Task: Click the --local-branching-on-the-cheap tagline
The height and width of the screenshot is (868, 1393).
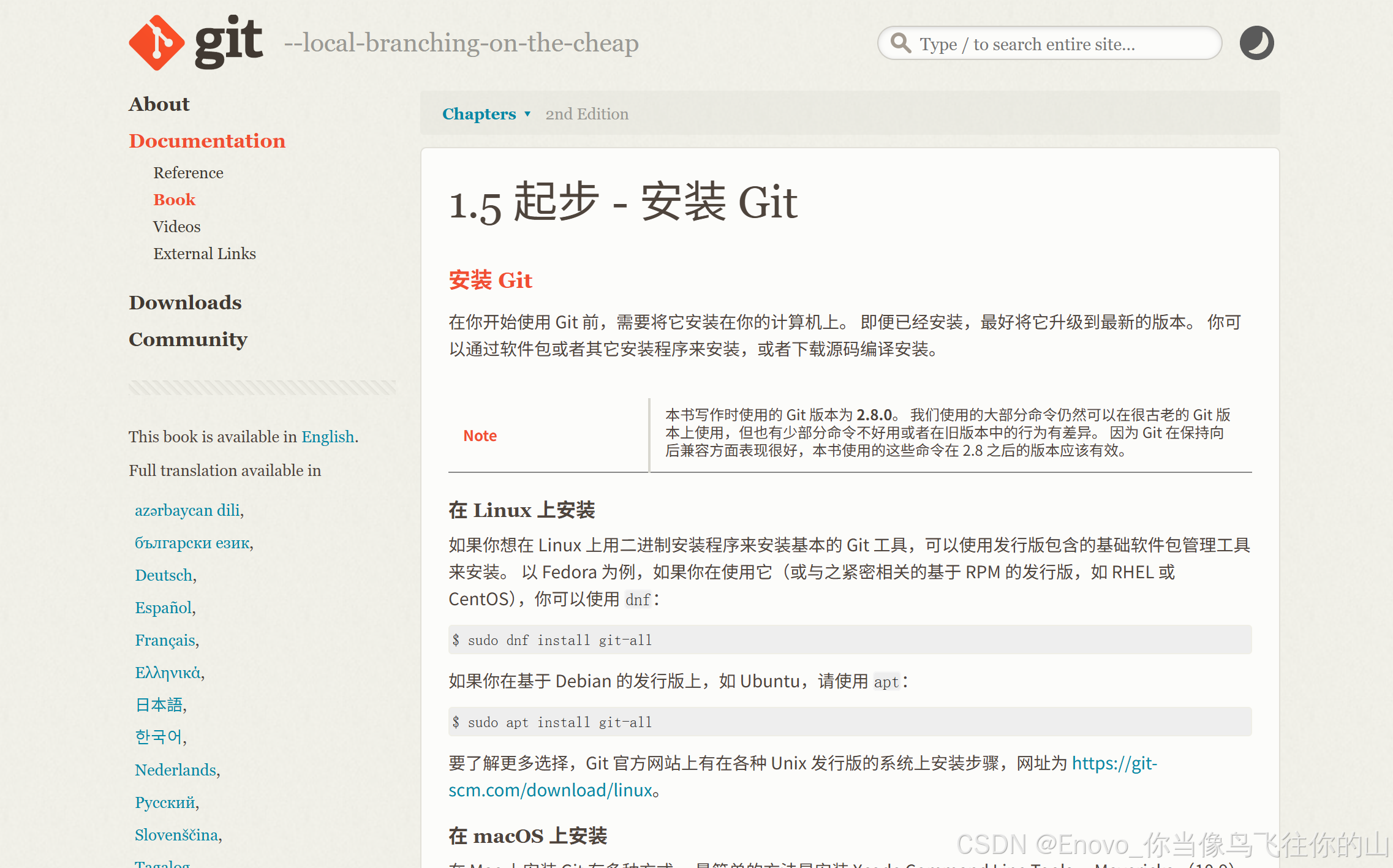Action: pyautogui.click(x=461, y=43)
